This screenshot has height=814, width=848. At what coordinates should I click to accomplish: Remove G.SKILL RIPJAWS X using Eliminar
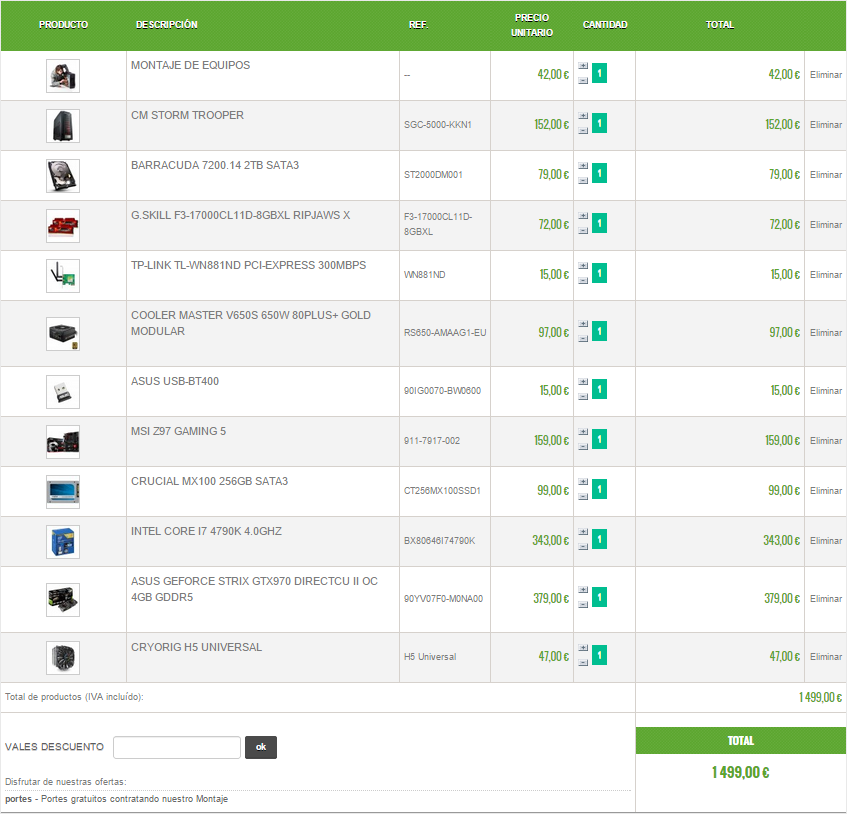[x=826, y=224]
